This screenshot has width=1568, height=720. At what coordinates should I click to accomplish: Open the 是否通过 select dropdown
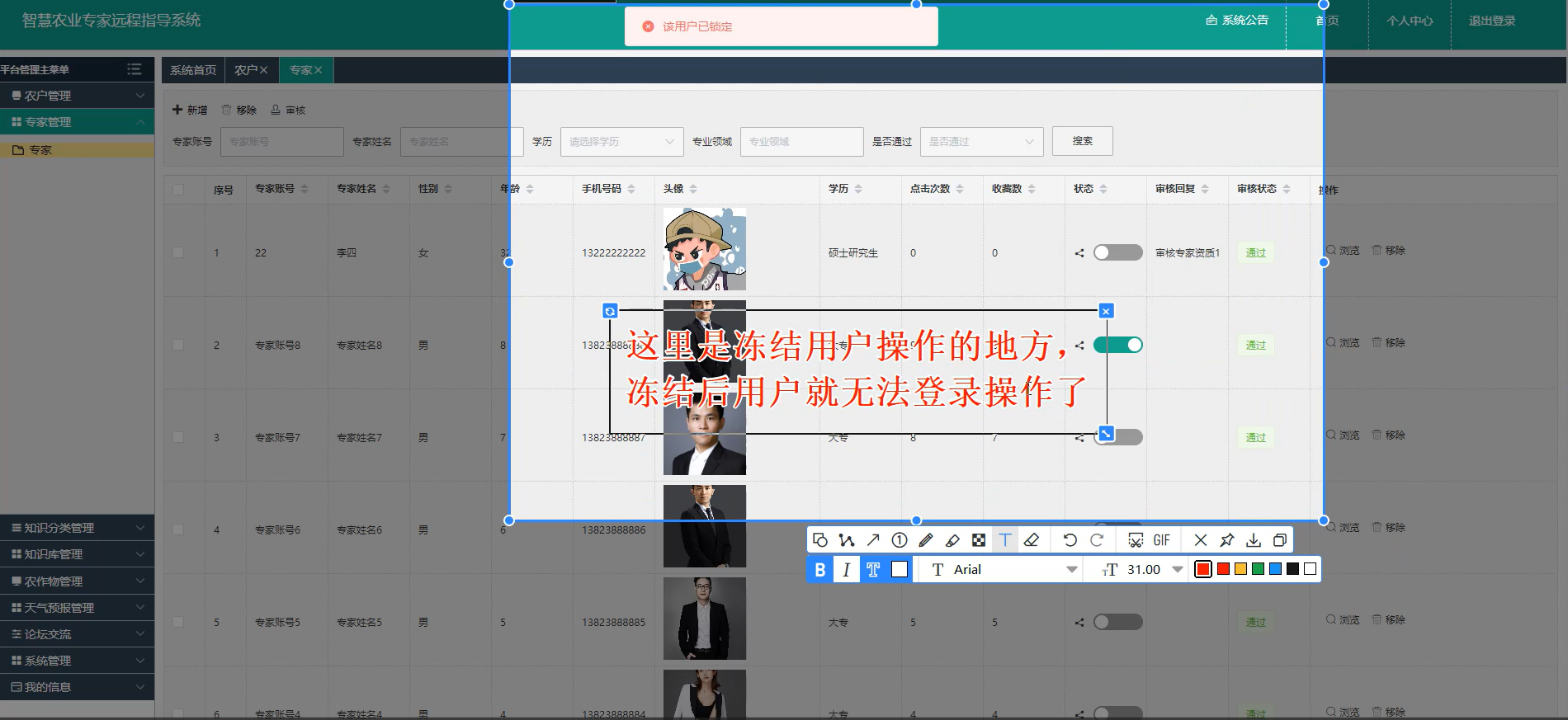point(981,142)
